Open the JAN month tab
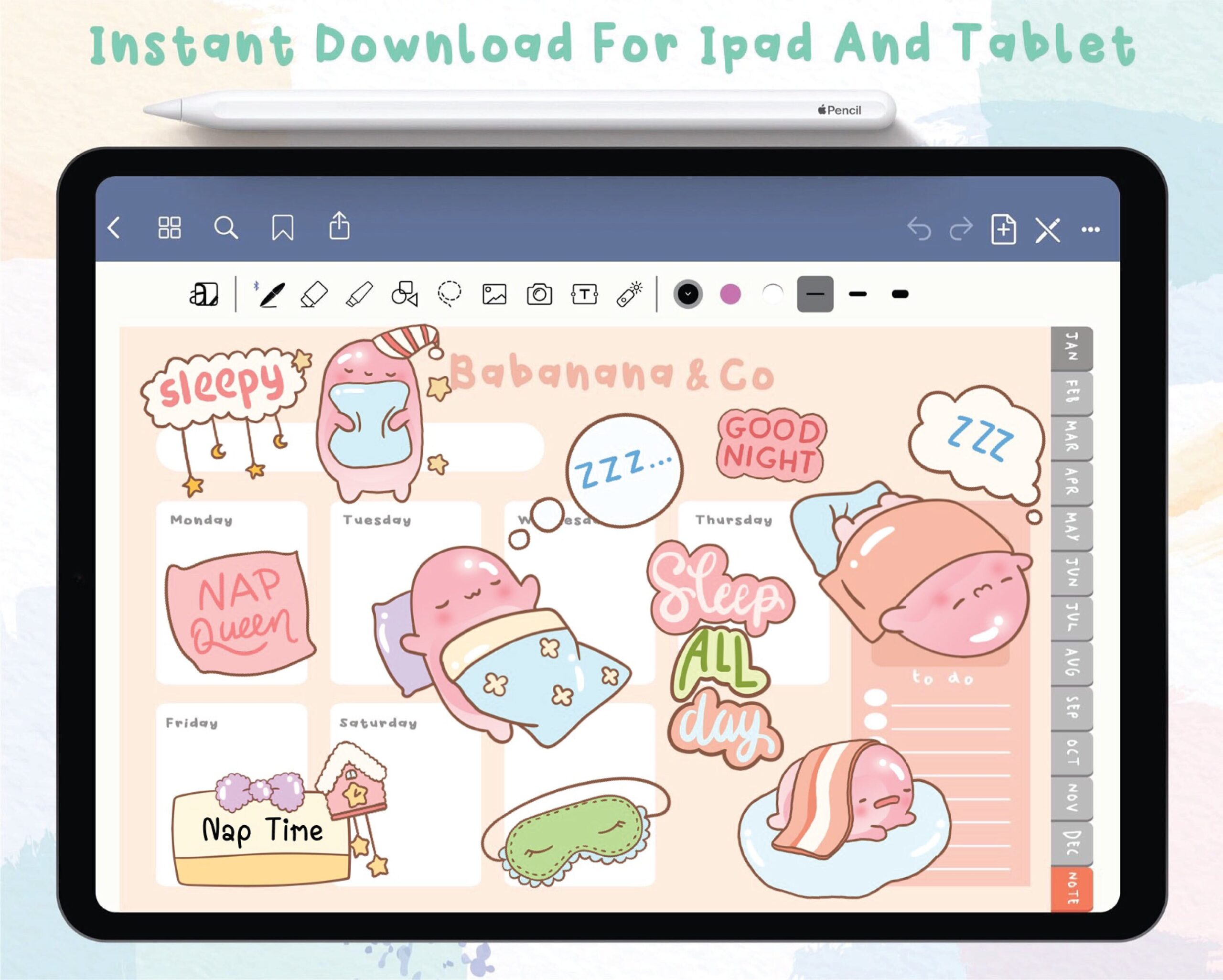Viewport: 1223px width, 980px height. pos(1072,348)
